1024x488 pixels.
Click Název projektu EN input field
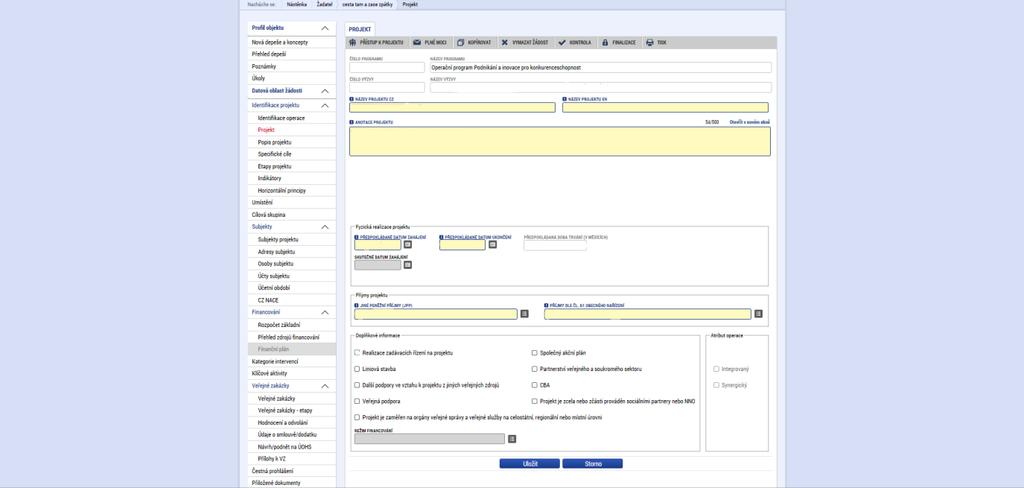665,107
